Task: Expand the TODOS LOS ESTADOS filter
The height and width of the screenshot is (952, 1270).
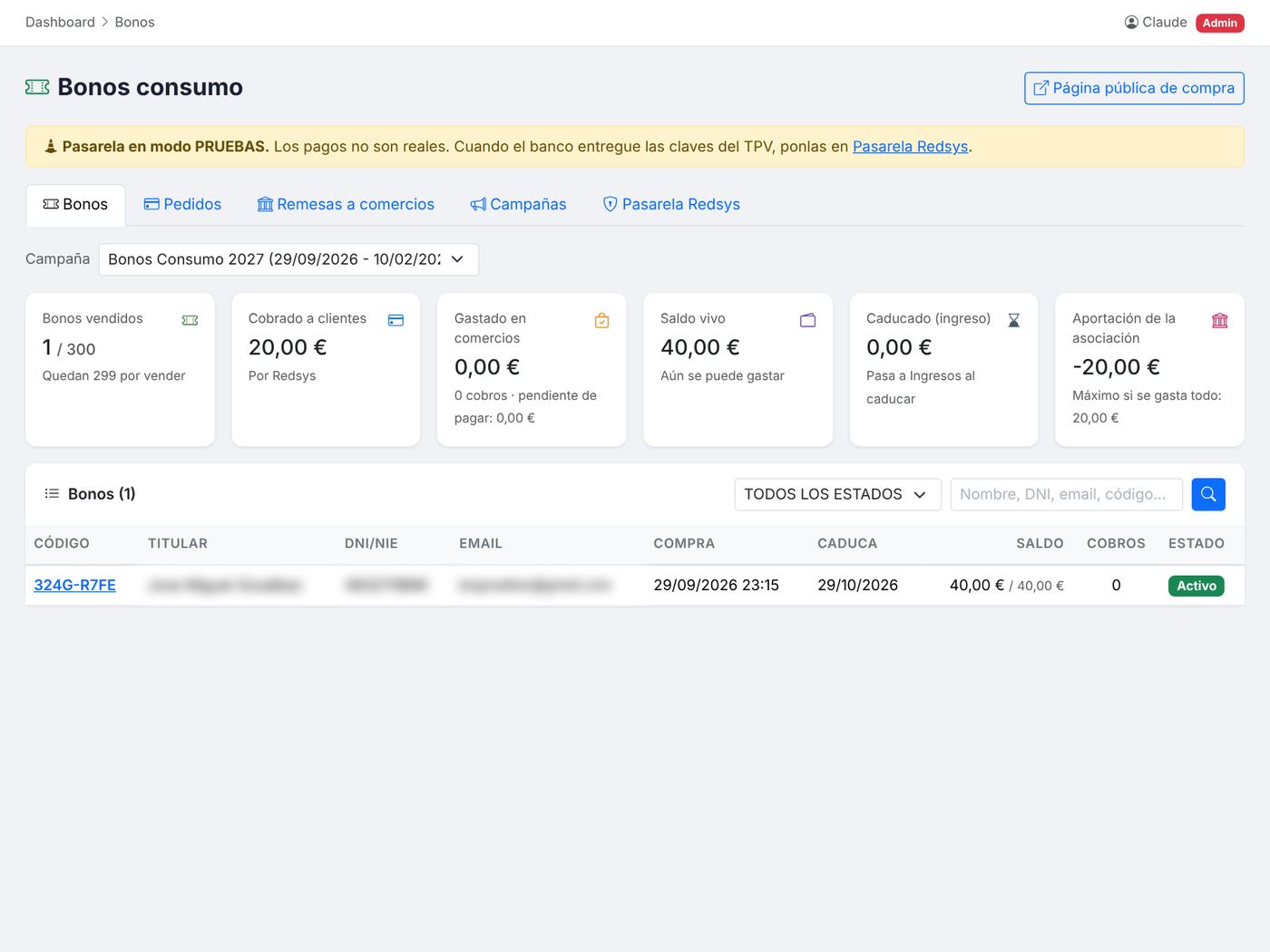Action: click(x=837, y=494)
